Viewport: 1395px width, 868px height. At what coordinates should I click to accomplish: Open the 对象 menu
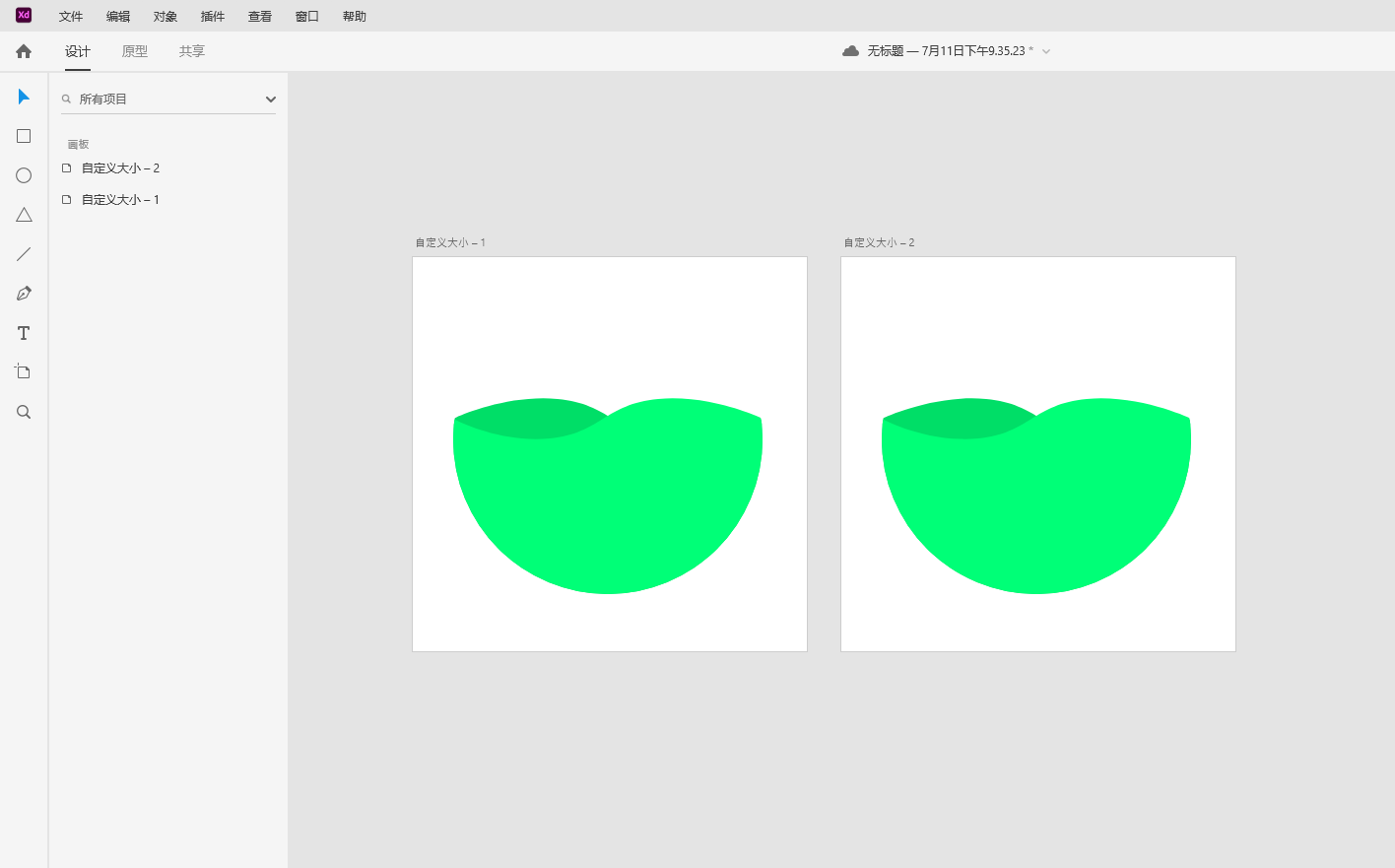coord(166,17)
